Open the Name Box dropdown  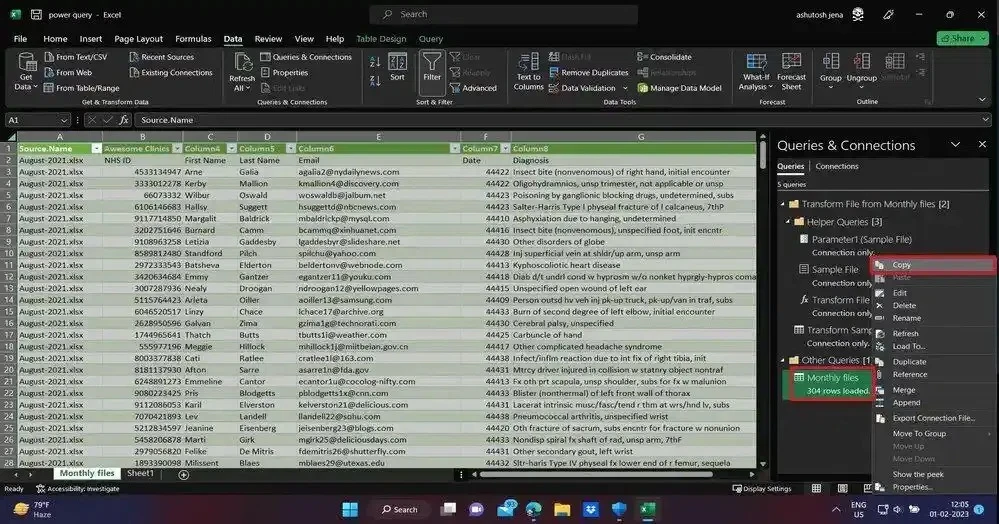(x=64, y=120)
